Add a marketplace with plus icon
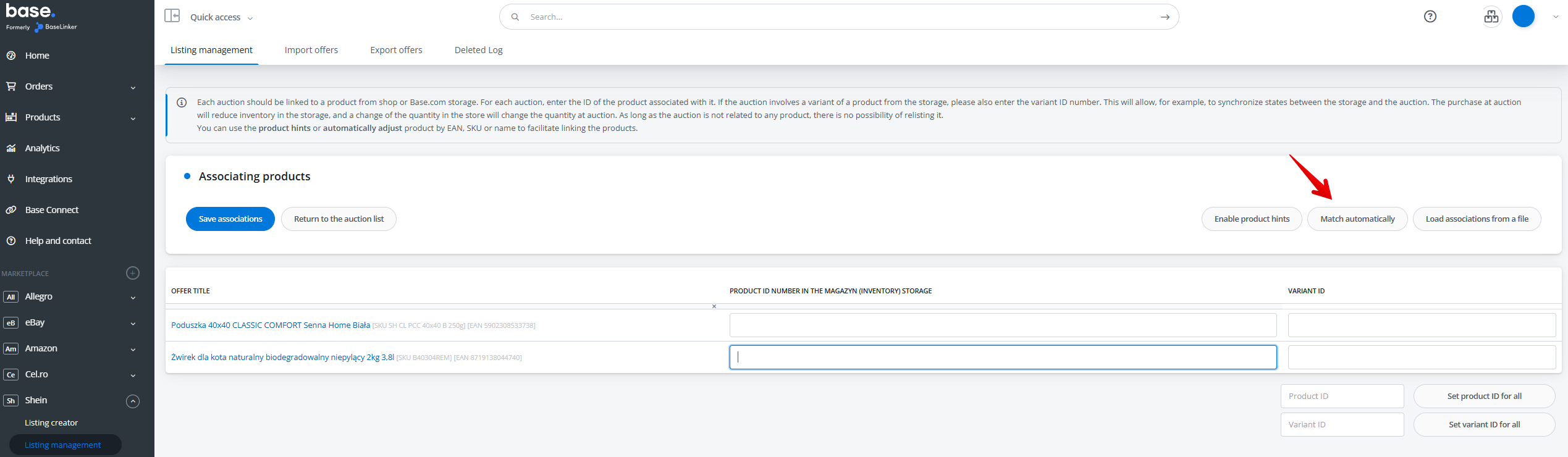 tap(133, 273)
